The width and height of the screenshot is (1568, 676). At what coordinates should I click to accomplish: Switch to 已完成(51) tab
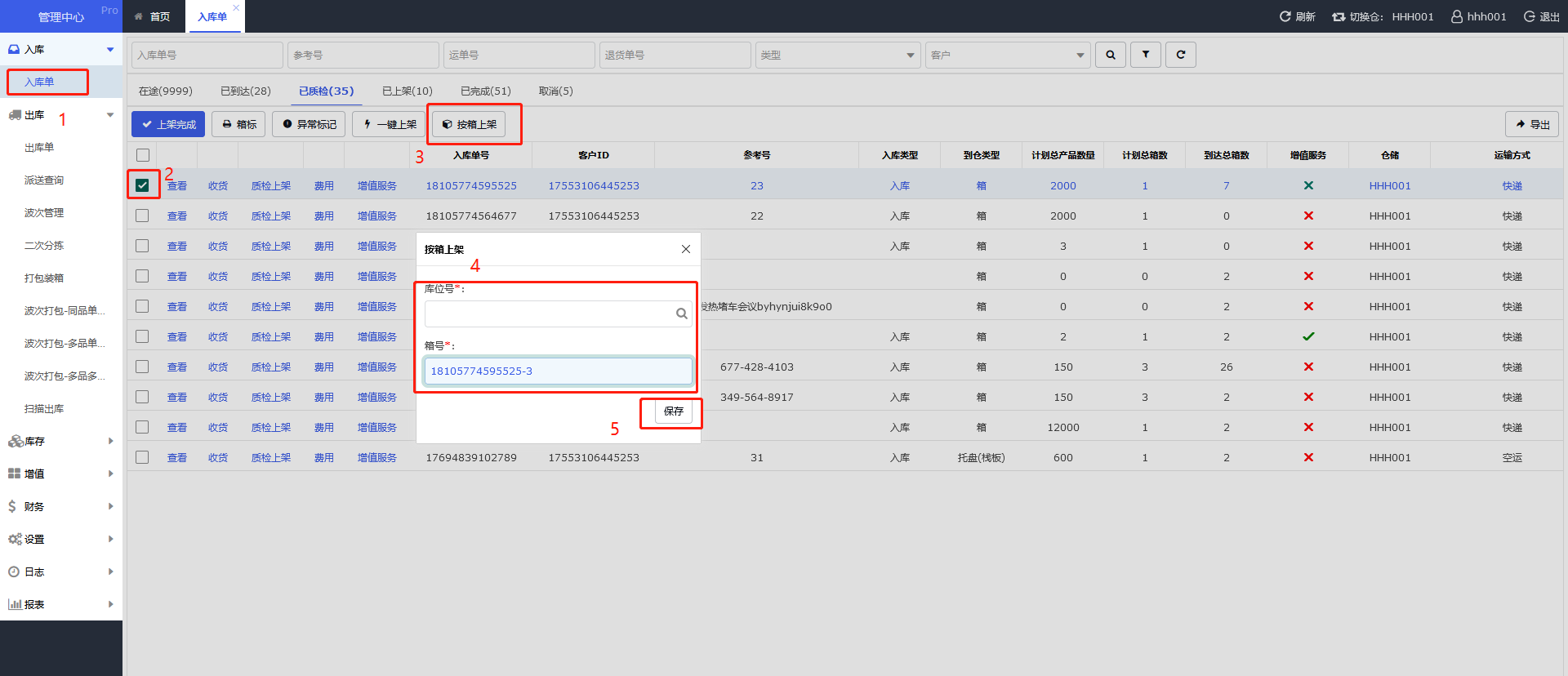tap(486, 91)
